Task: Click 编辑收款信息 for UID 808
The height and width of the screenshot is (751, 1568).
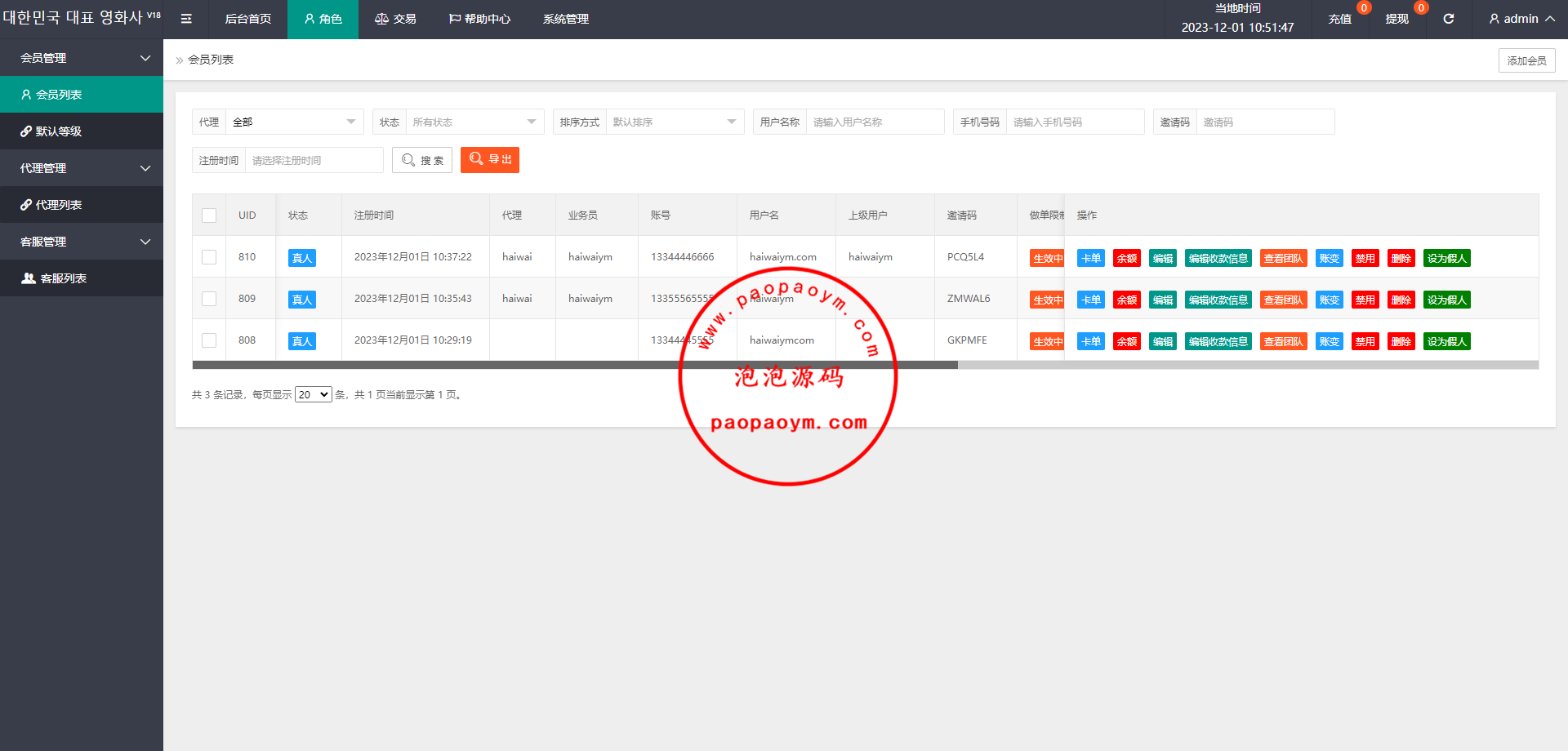Action: pos(1218,341)
